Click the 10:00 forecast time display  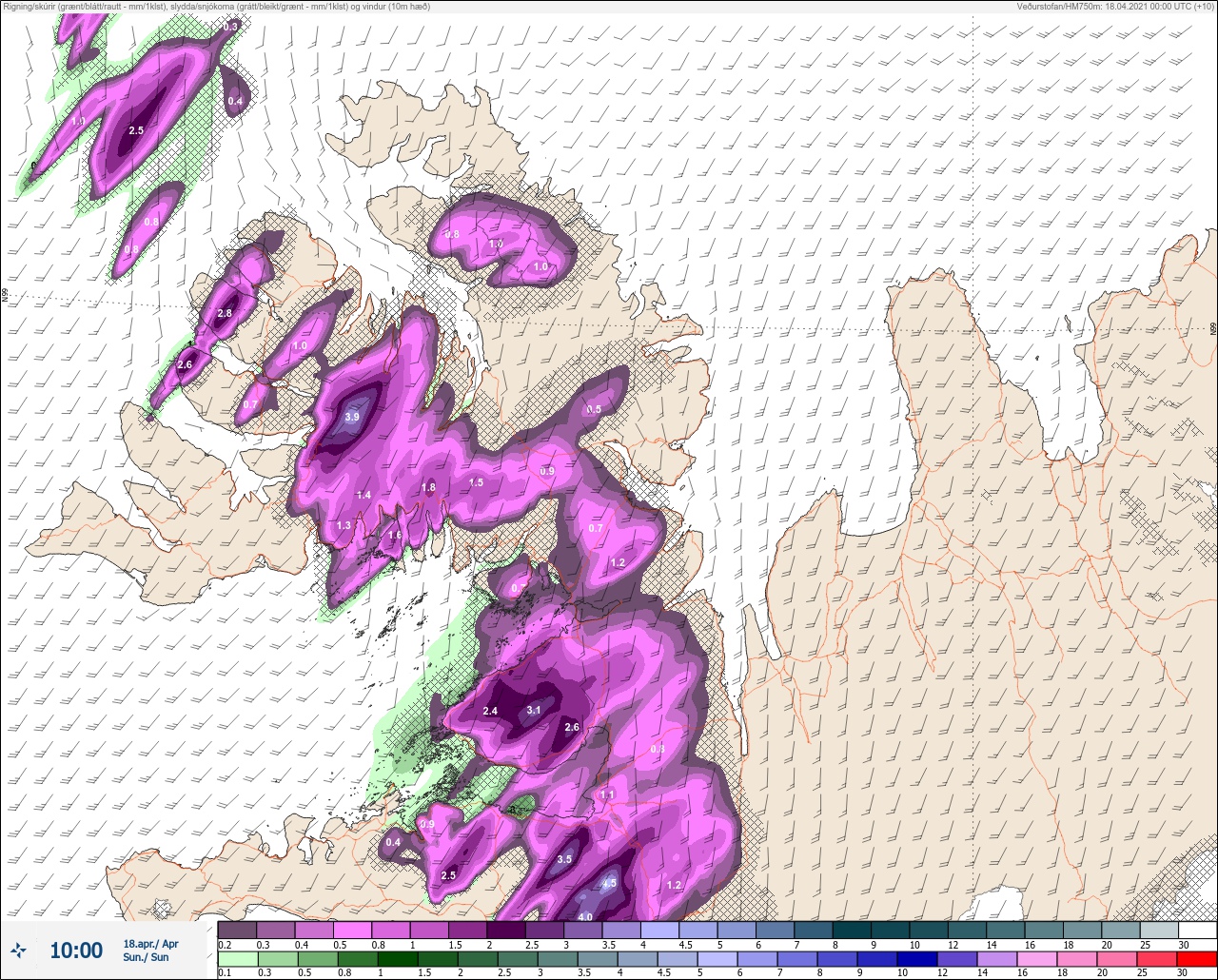coord(76,950)
